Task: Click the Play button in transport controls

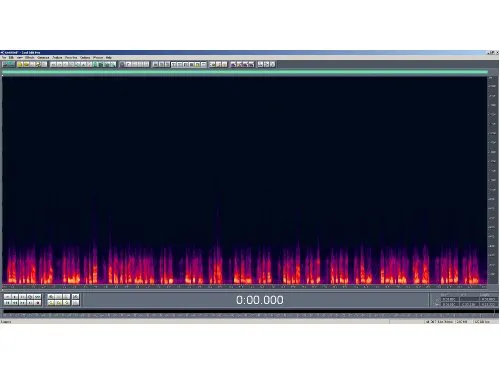Action: [15, 297]
